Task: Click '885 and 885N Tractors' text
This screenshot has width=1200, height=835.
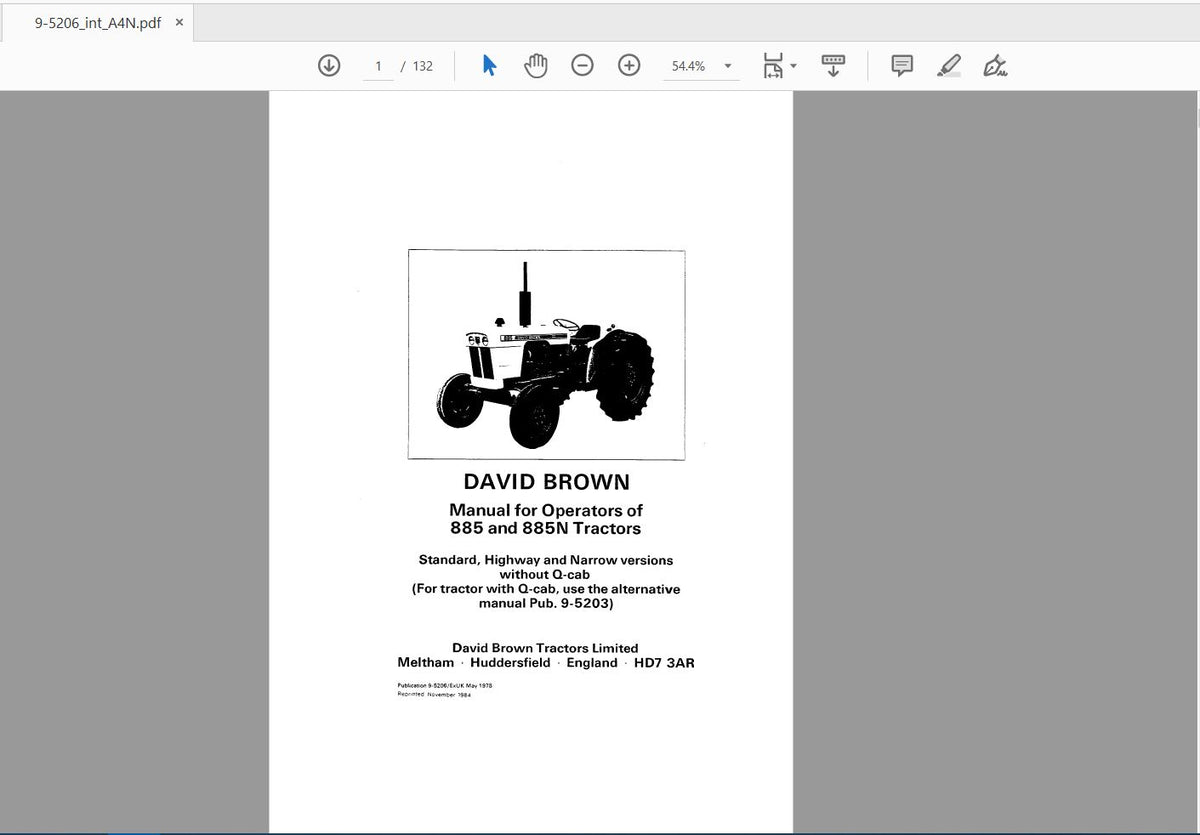Action: [546, 528]
